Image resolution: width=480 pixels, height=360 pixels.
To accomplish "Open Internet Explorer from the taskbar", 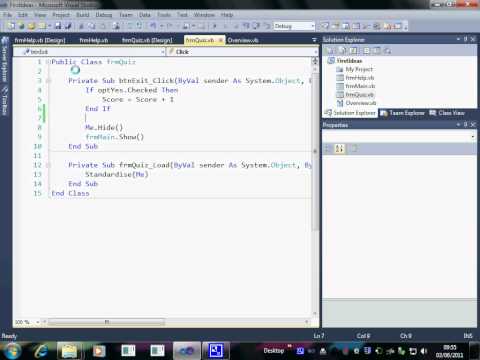I will pyautogui.click(x=41, y=351).
